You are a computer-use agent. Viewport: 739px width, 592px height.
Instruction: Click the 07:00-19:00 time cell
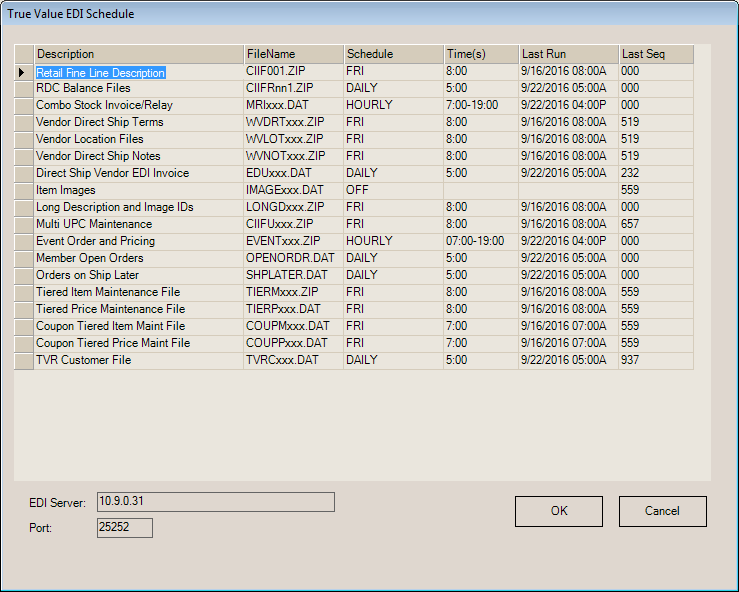pyautogui.click(x=481, y=241)
